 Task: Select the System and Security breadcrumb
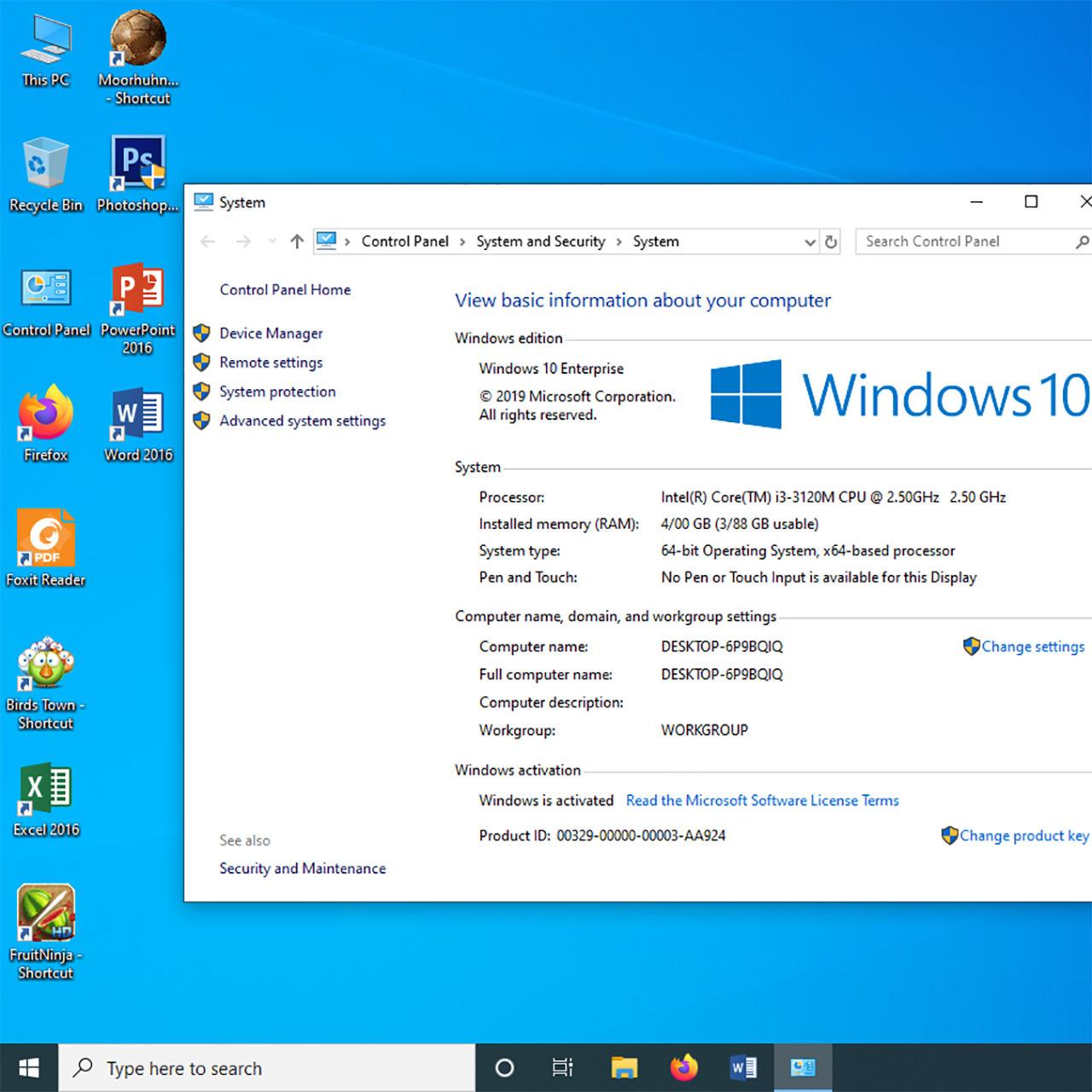[540, 242]
